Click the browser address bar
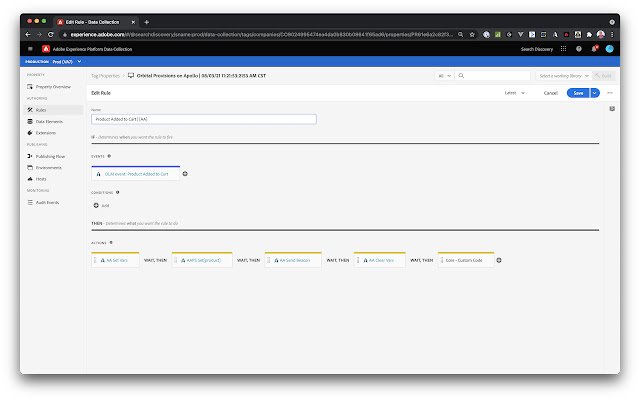The width and height of the screenshot is (640, 400). [x=261, y=35]
